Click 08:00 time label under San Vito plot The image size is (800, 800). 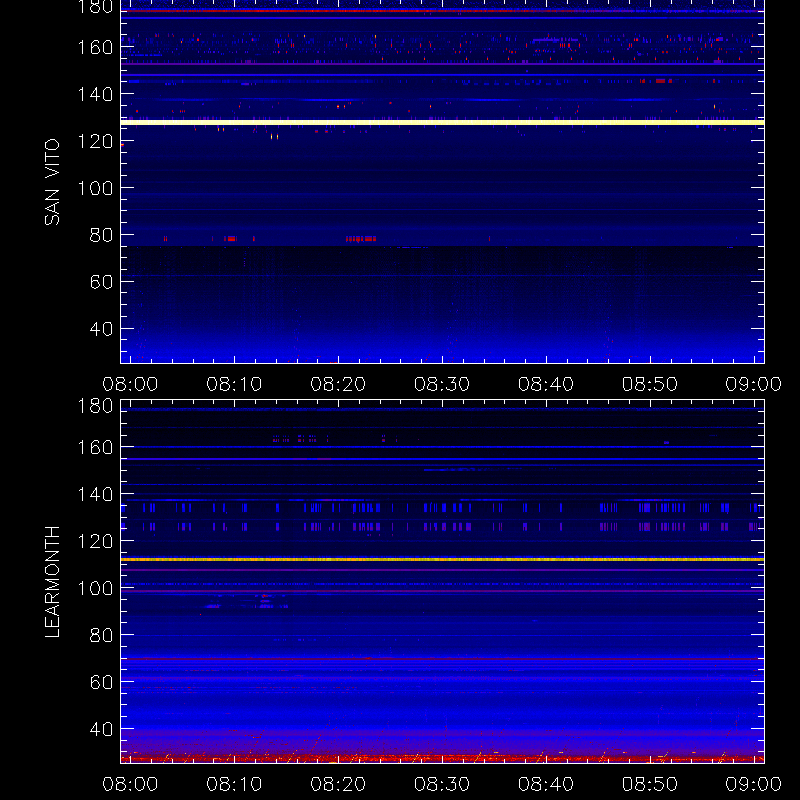(130, 384)
